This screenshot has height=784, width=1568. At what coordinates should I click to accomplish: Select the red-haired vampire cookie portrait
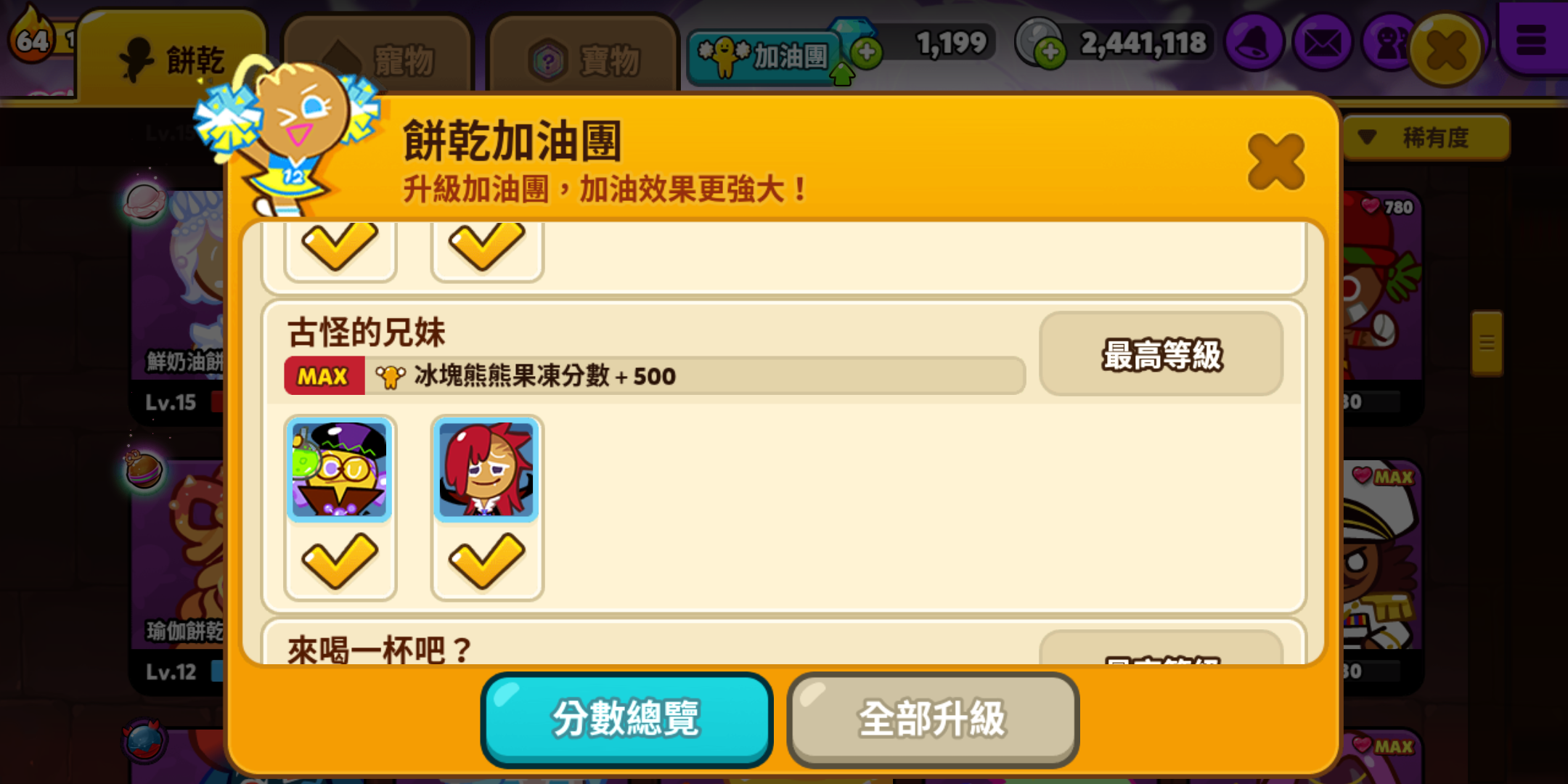pos(486,470)
